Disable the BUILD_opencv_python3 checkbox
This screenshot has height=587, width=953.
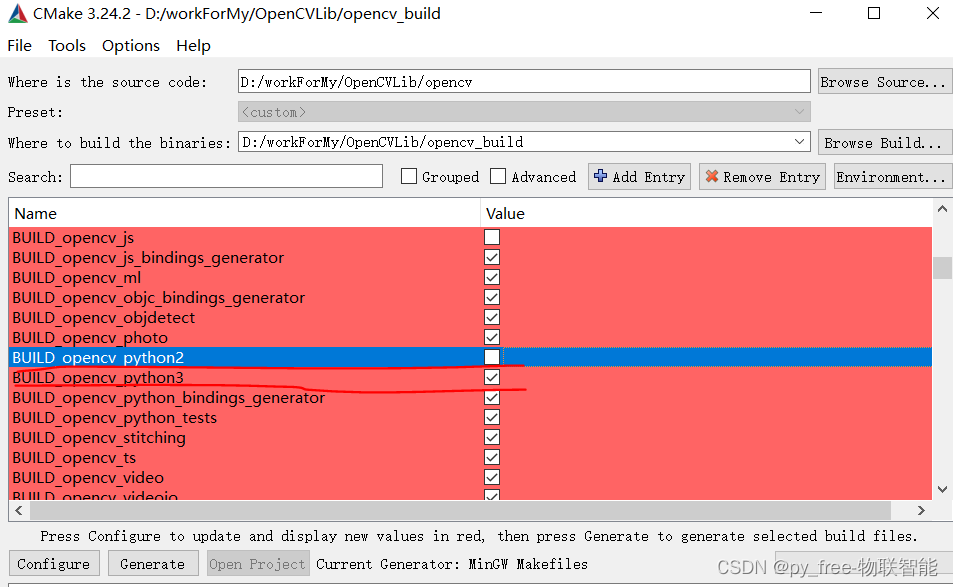[491, 377]
